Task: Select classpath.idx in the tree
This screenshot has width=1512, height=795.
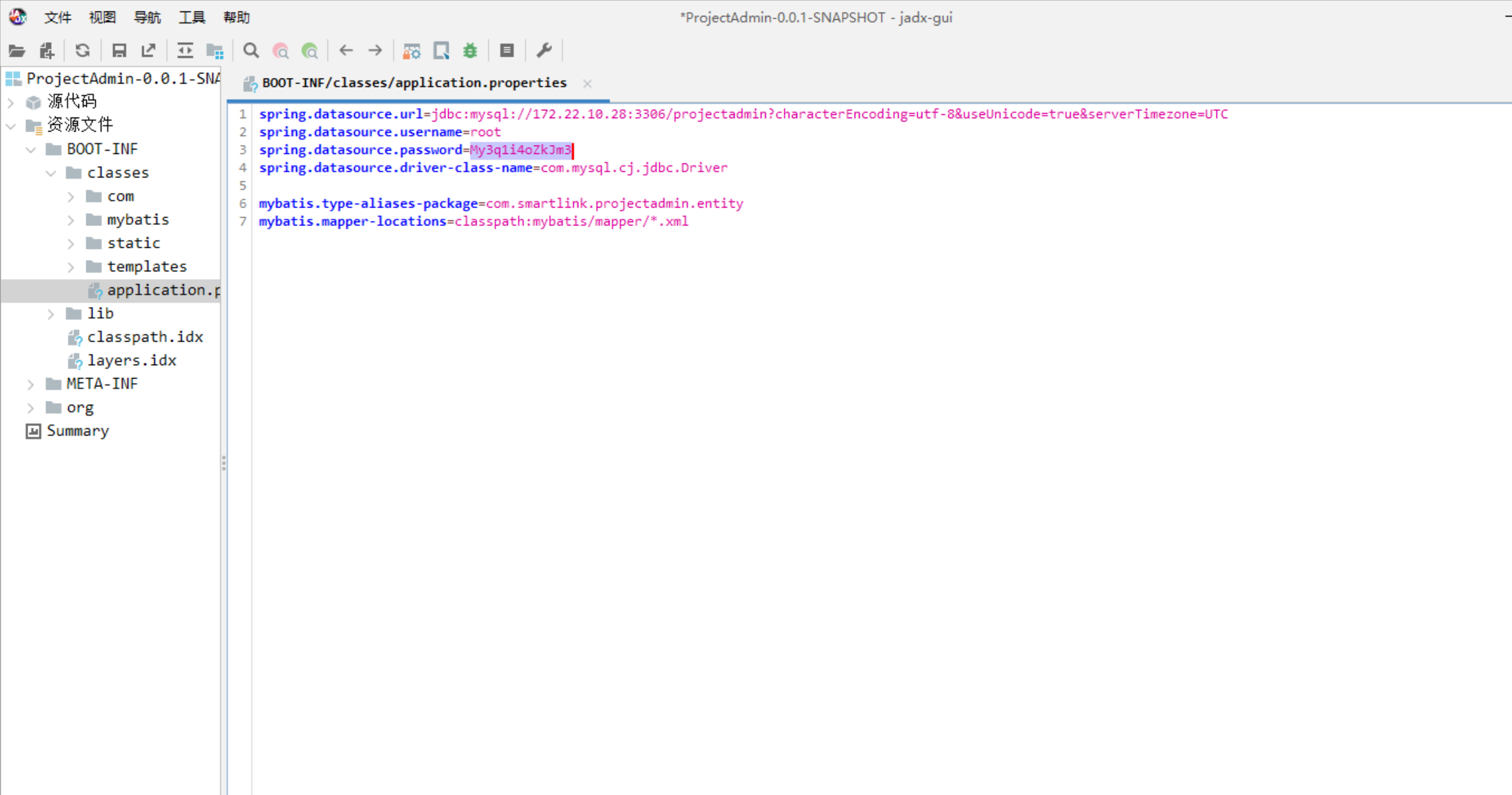Action: point(145,337)
